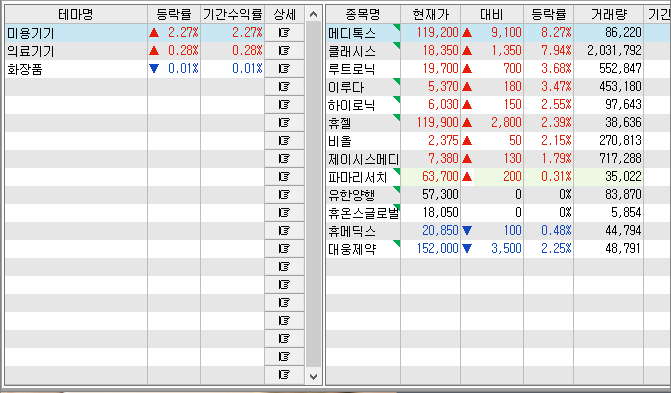Click 클래시스 volume 2,031,792
Image resolution: width=671 pixels, height=393 pixels.
point(614,51)
